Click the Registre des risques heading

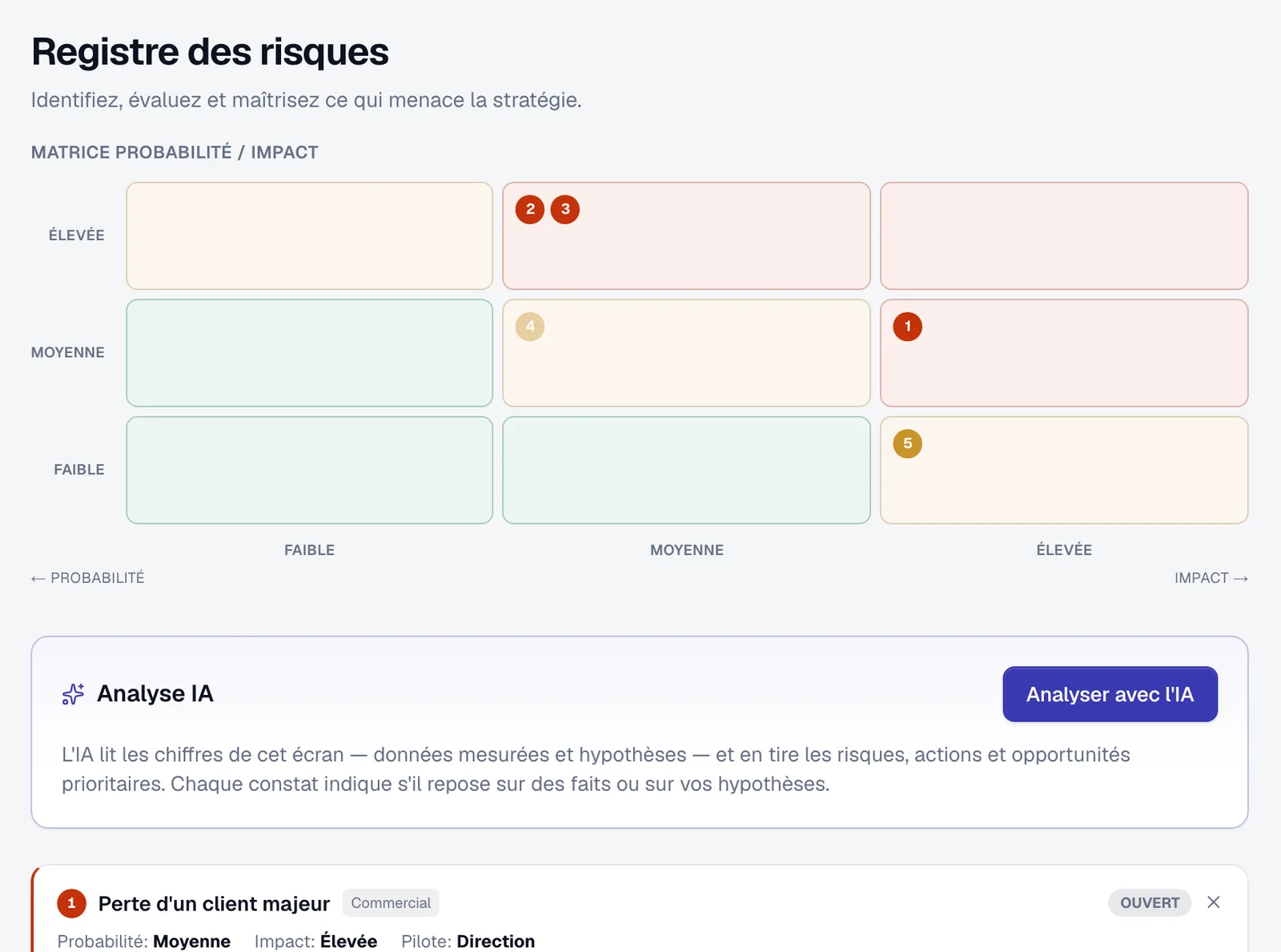pos(210,52)
